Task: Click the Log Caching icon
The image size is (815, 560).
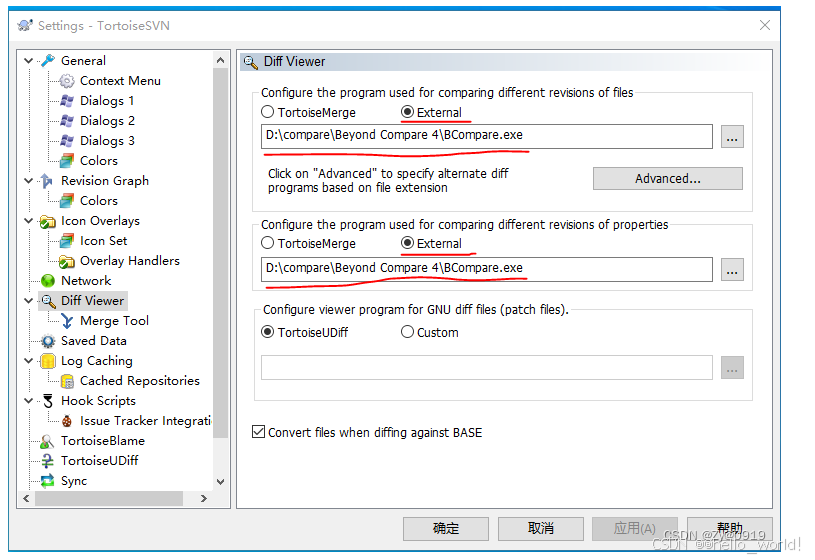Action: [48, 361]
